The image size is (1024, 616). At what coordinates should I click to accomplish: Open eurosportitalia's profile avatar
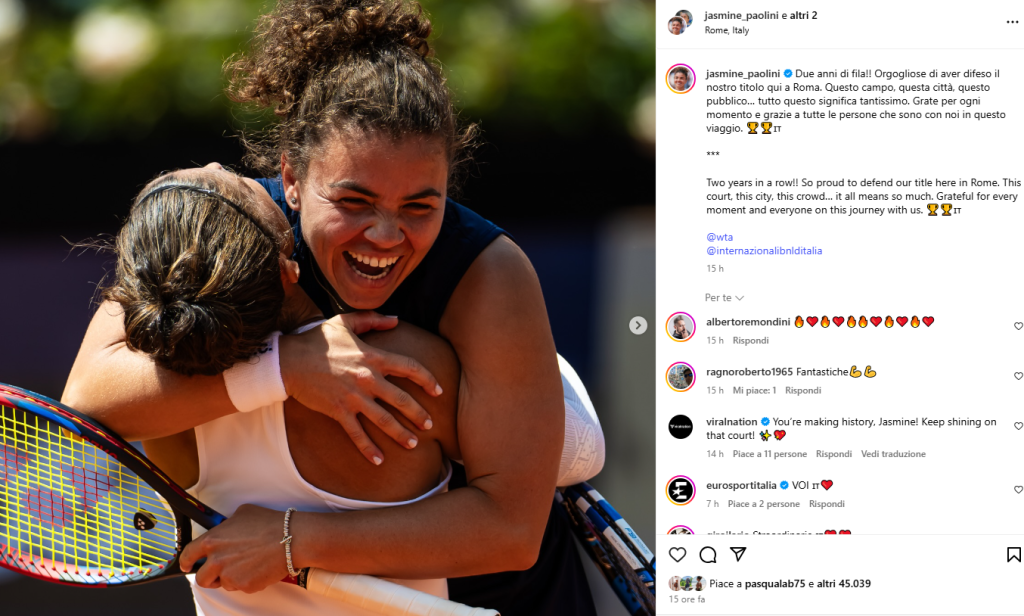pyautogui.click(x=680, y=491)
